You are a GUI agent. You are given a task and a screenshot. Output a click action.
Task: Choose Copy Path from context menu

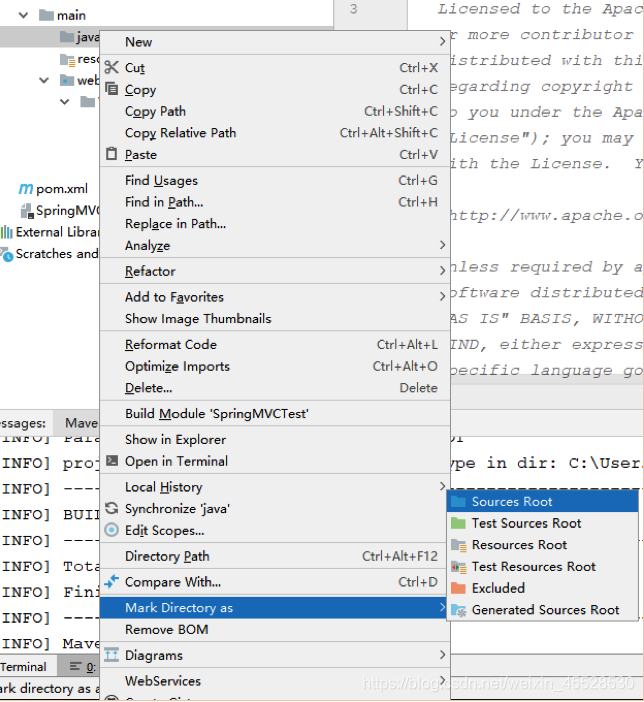click(275, 111)
